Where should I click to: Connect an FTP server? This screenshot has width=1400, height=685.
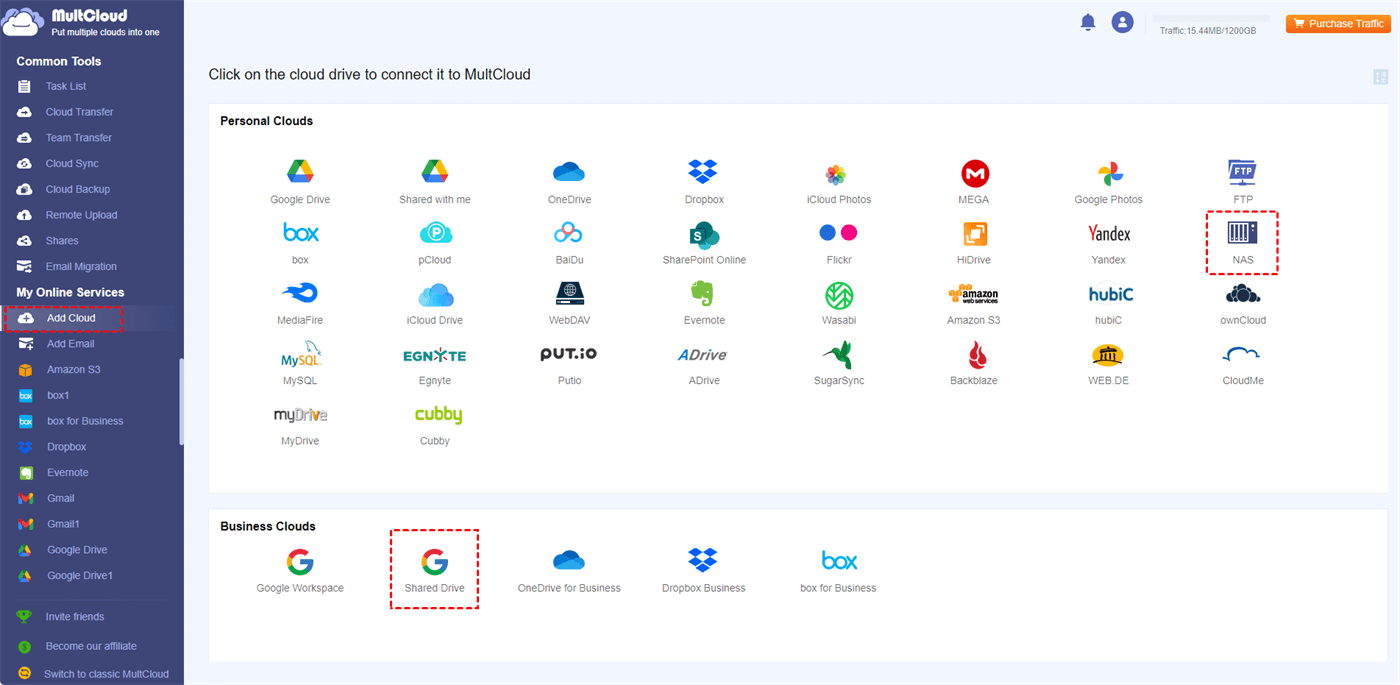pyautogui.click(x=1242, y=172)
